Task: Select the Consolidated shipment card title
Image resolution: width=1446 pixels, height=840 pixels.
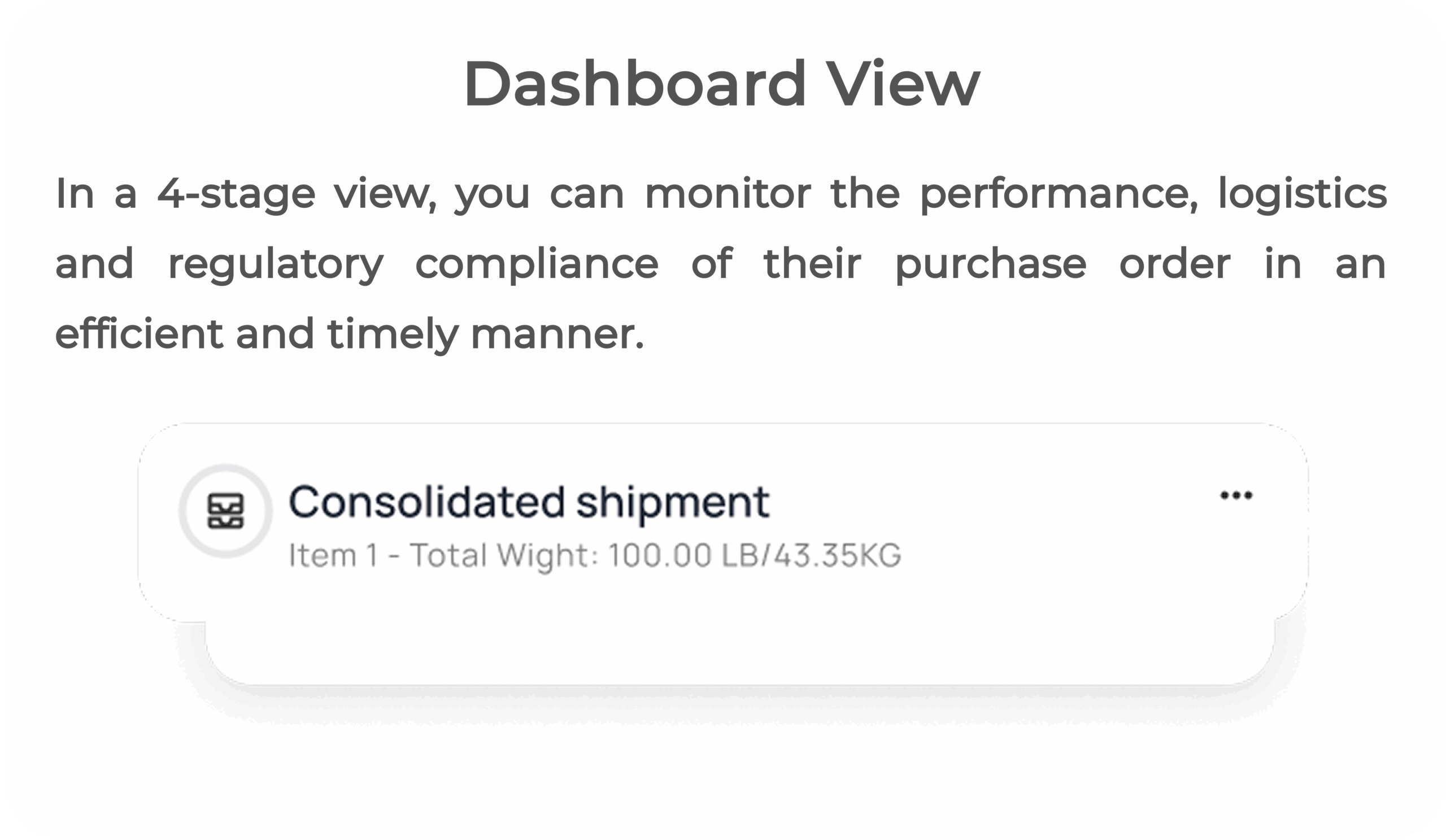Action: pos(529,502)
